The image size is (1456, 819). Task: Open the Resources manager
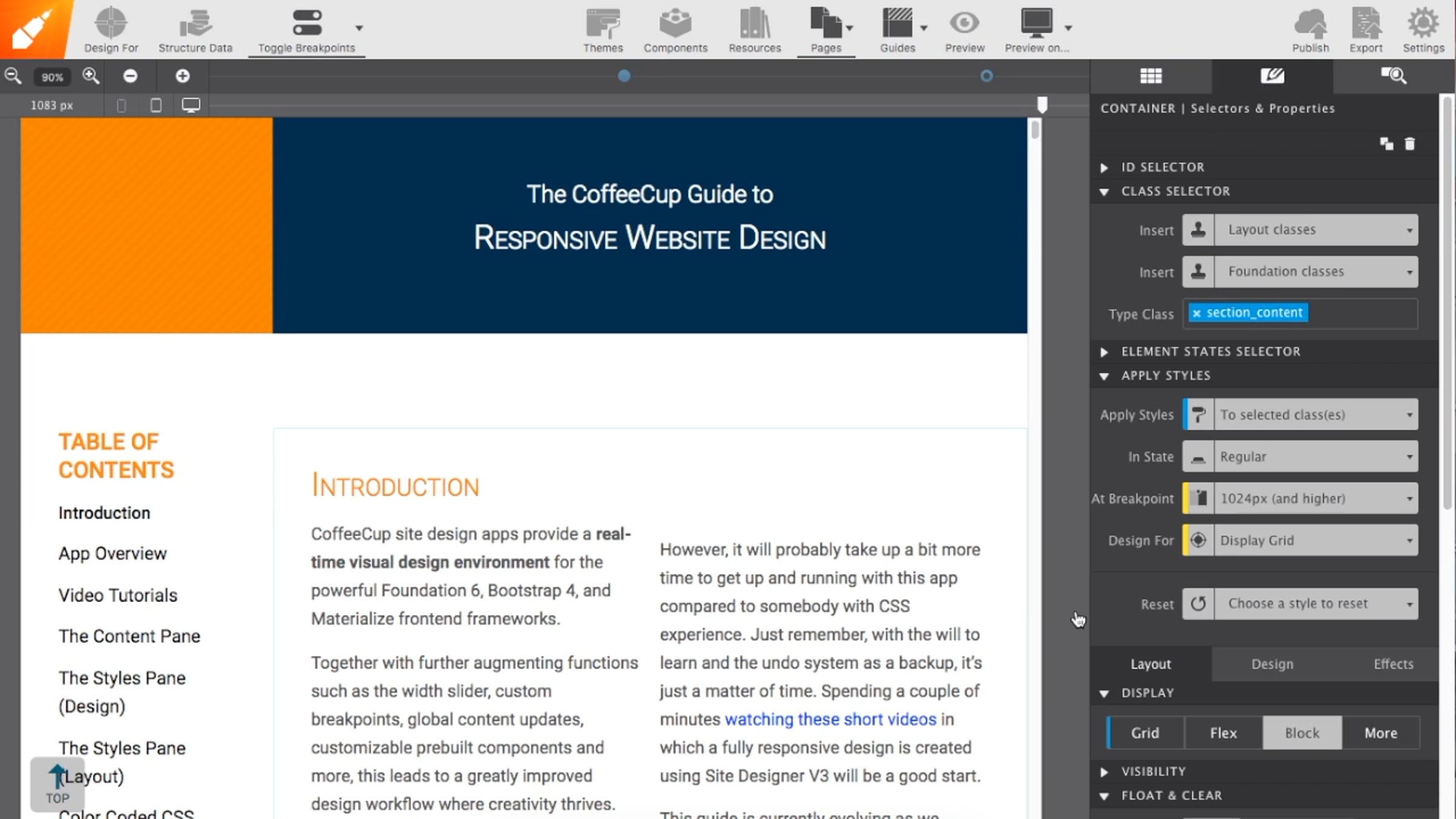[755, 29]
